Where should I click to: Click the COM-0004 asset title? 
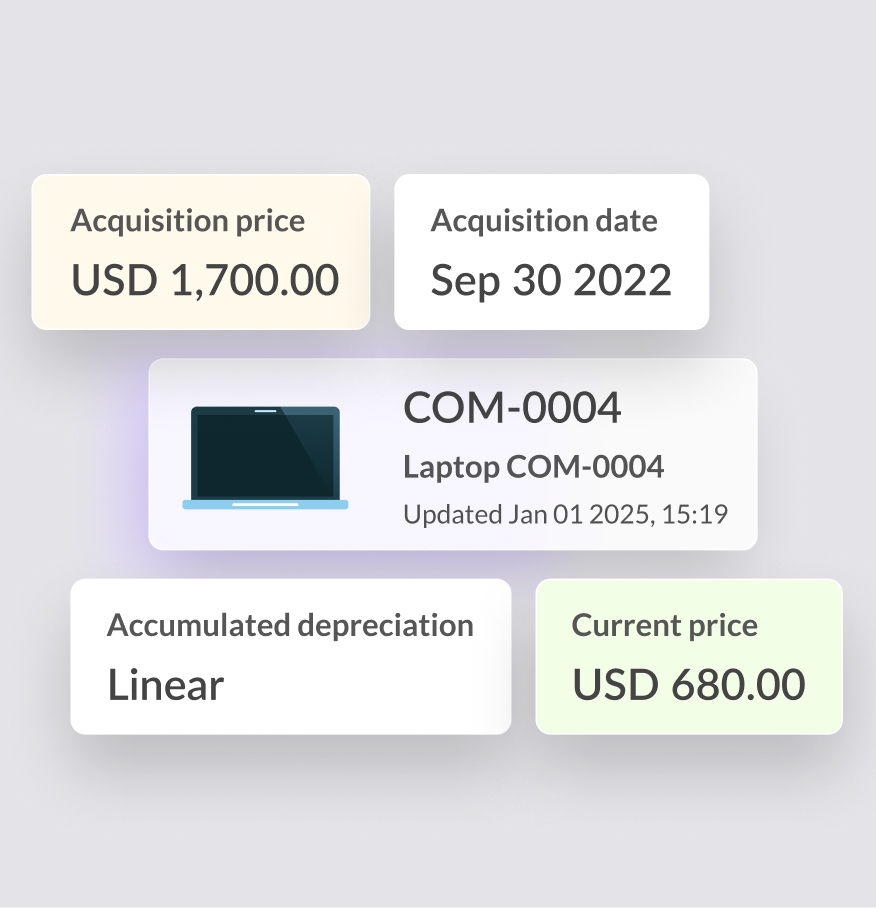(x=512, y=408)
